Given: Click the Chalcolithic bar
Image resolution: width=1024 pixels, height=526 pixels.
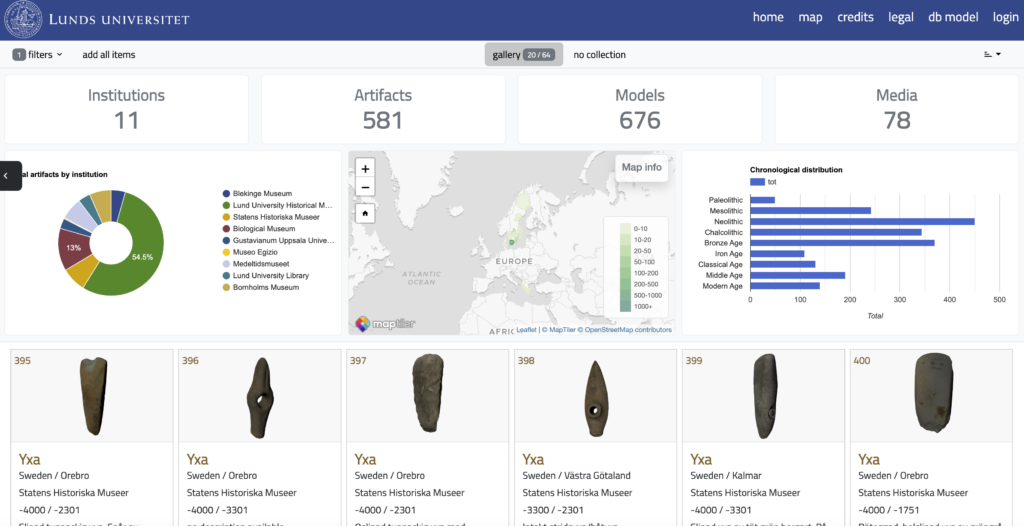Looking at the screenshot, I should (x=836, y=232).
